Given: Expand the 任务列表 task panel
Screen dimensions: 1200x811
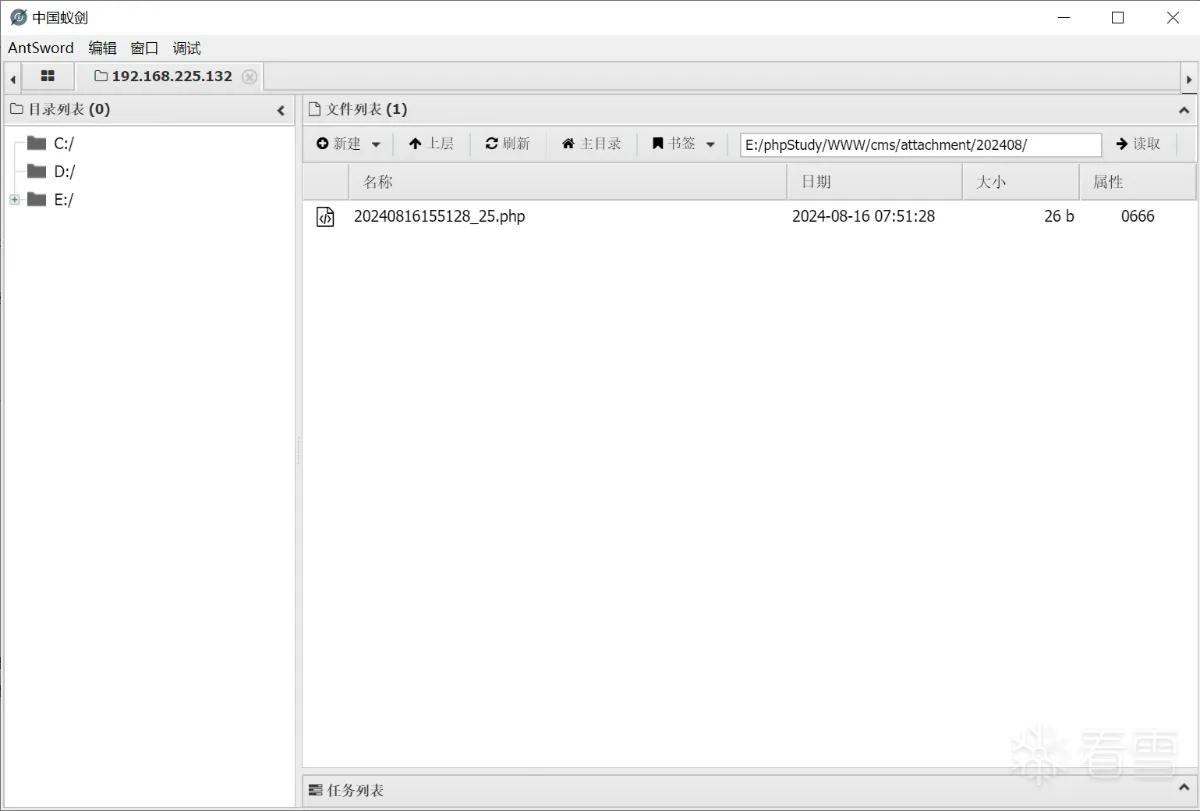Looking at the screenshot, I should (1184, 790).
